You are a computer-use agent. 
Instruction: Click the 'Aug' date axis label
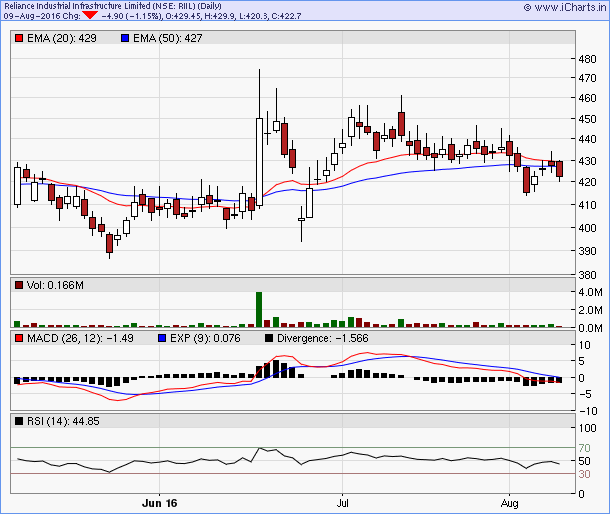click(x=509, y=503)
